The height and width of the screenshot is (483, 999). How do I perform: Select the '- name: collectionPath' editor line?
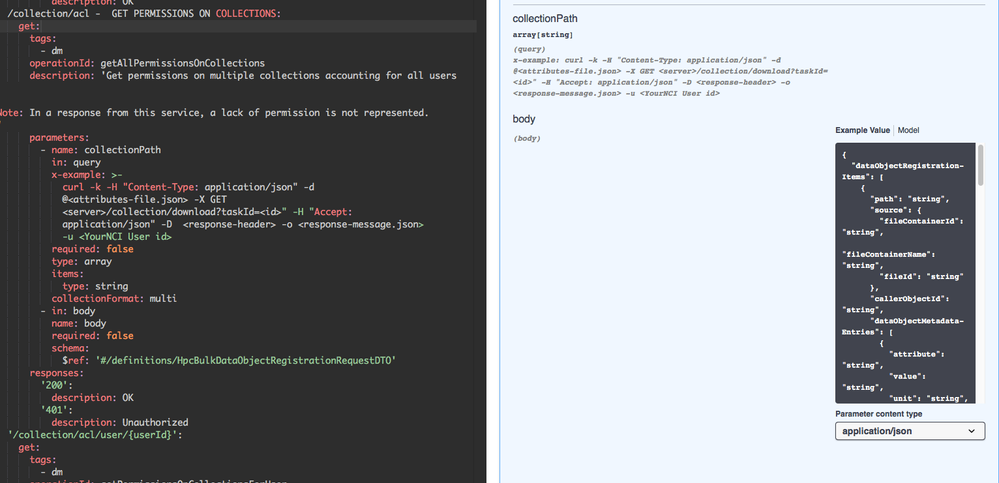click(x=100, y=150)
